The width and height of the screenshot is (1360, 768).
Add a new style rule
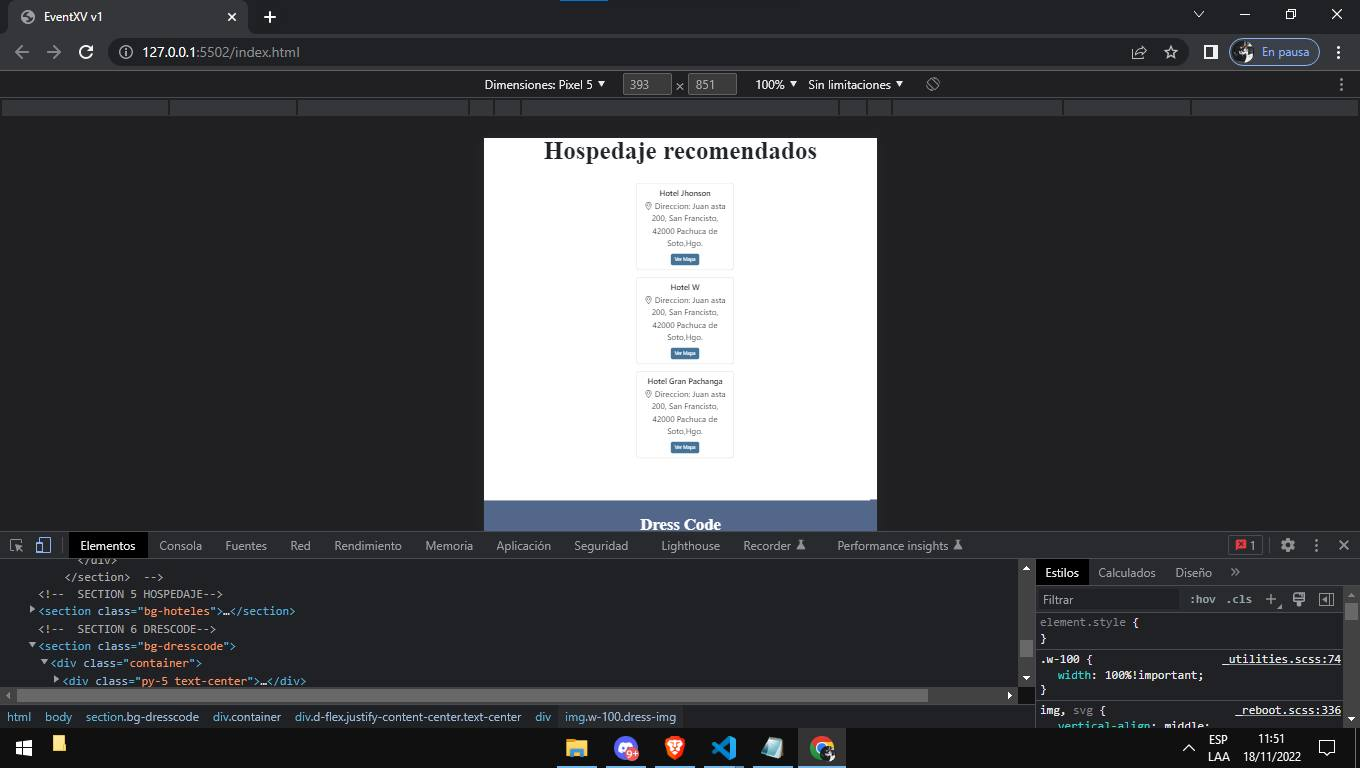pyautogui.click(x=1272, y=599)
